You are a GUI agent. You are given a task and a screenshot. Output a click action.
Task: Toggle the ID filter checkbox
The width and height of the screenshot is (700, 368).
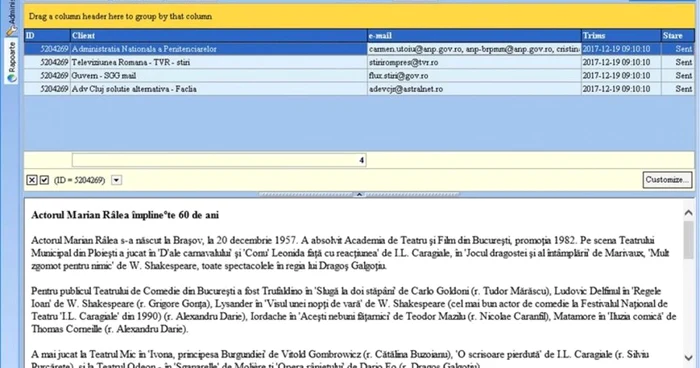point(44,180)
